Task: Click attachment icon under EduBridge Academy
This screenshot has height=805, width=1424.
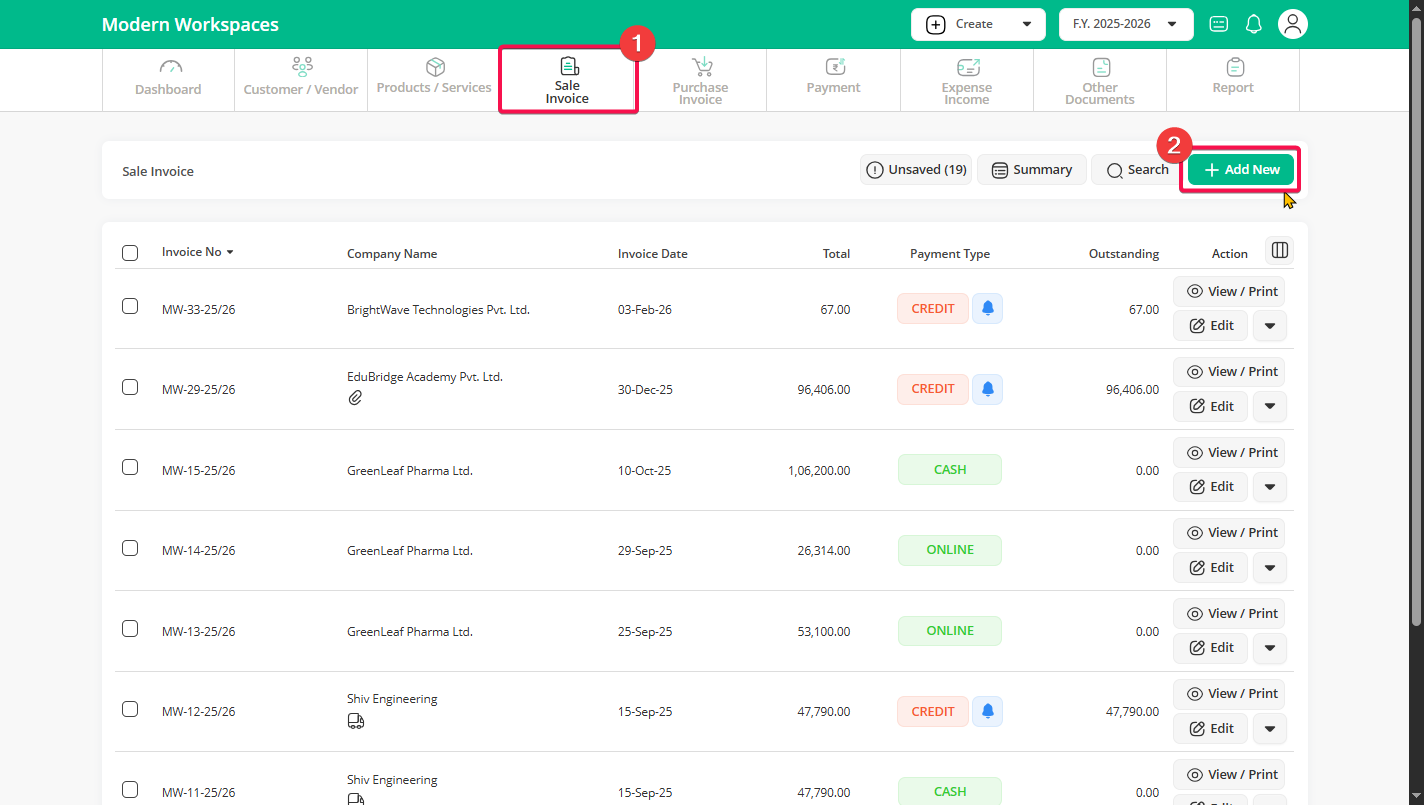Action: pyautogui.click(x=355, y=398)
